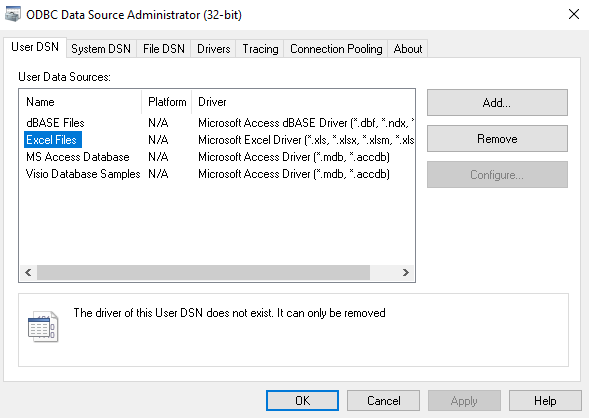Click the data source icon in info panel
Image resolution: width=589 pixels, height=418 pixels.
(43, 326)
